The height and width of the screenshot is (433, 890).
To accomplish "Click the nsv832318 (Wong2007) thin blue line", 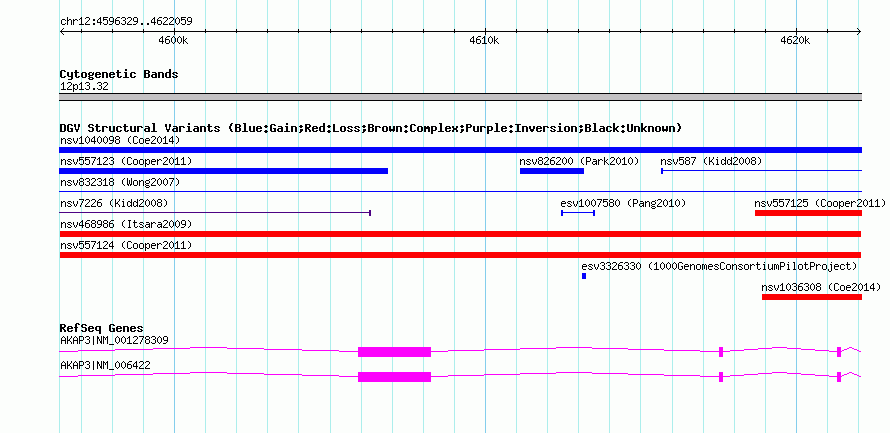I will click(460, 192).
